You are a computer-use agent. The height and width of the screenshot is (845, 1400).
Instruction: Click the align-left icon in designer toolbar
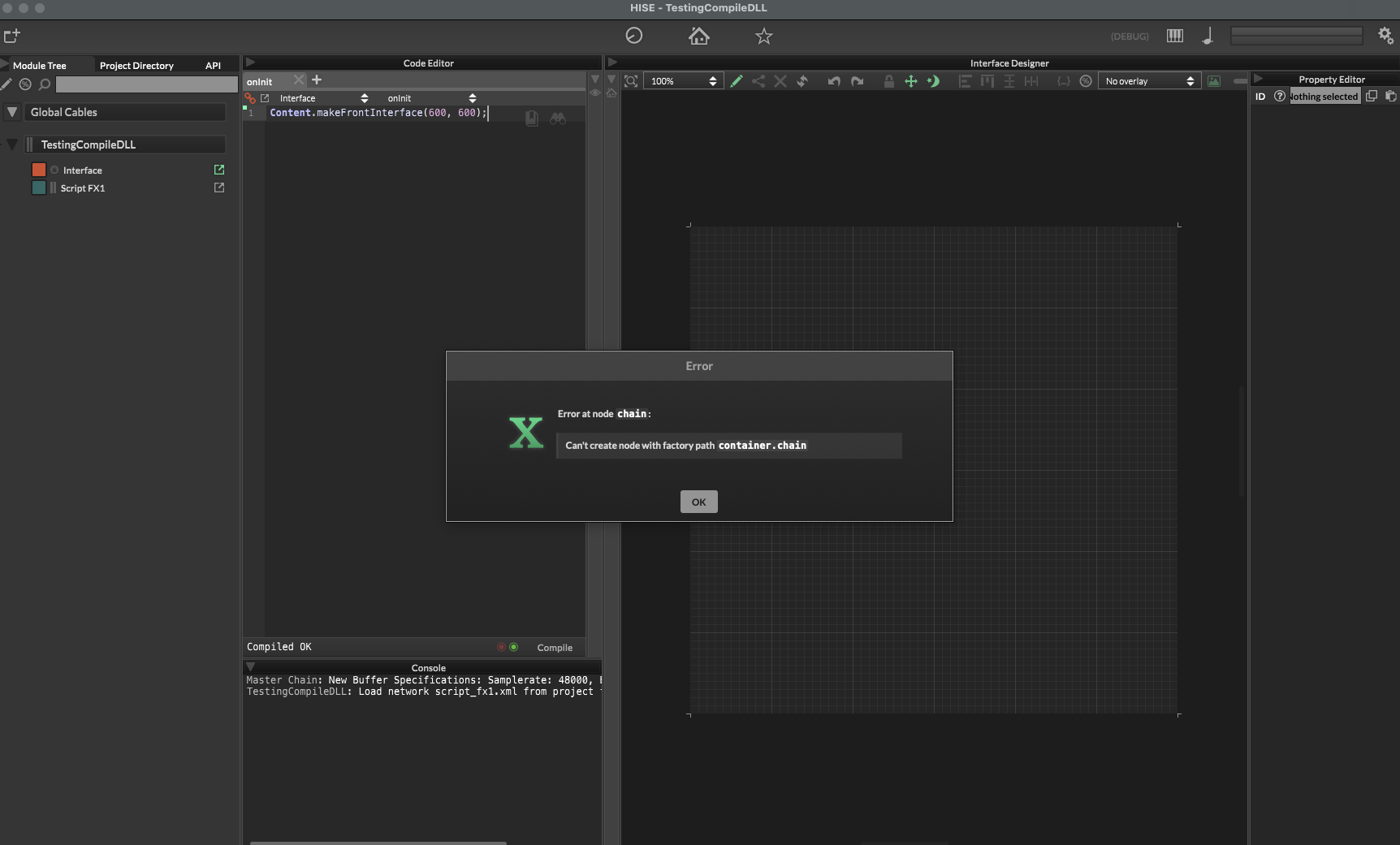[965, 81]
